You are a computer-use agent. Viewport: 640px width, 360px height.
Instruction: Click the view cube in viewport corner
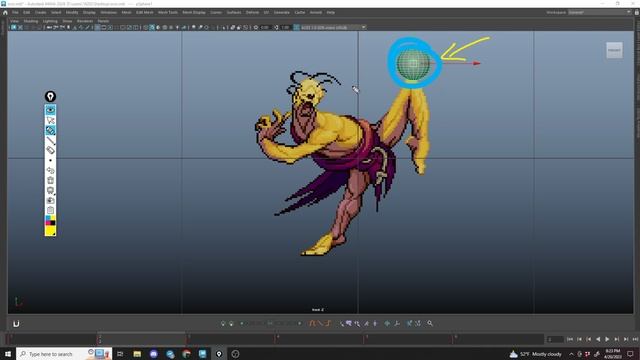click(614, 50)
